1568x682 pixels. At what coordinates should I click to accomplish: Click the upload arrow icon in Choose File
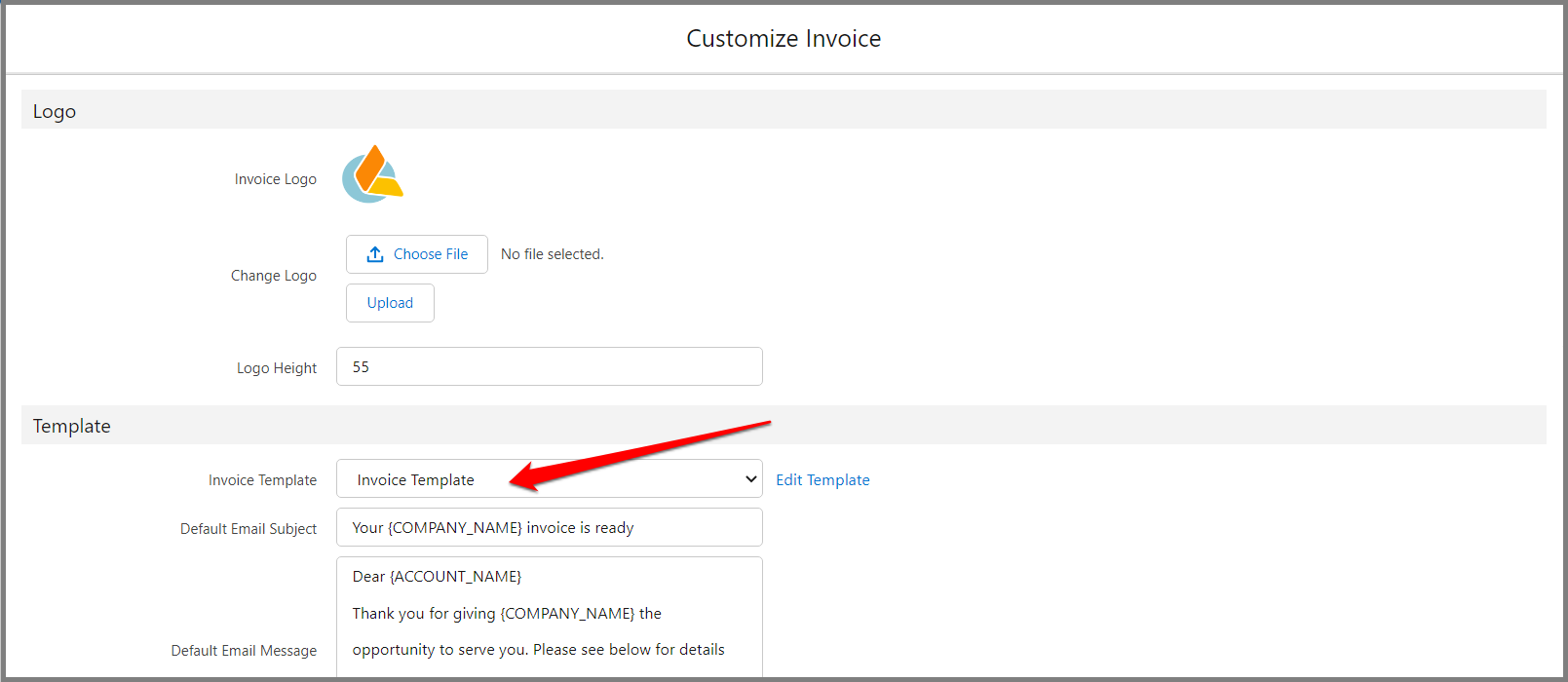pos(375,254)
